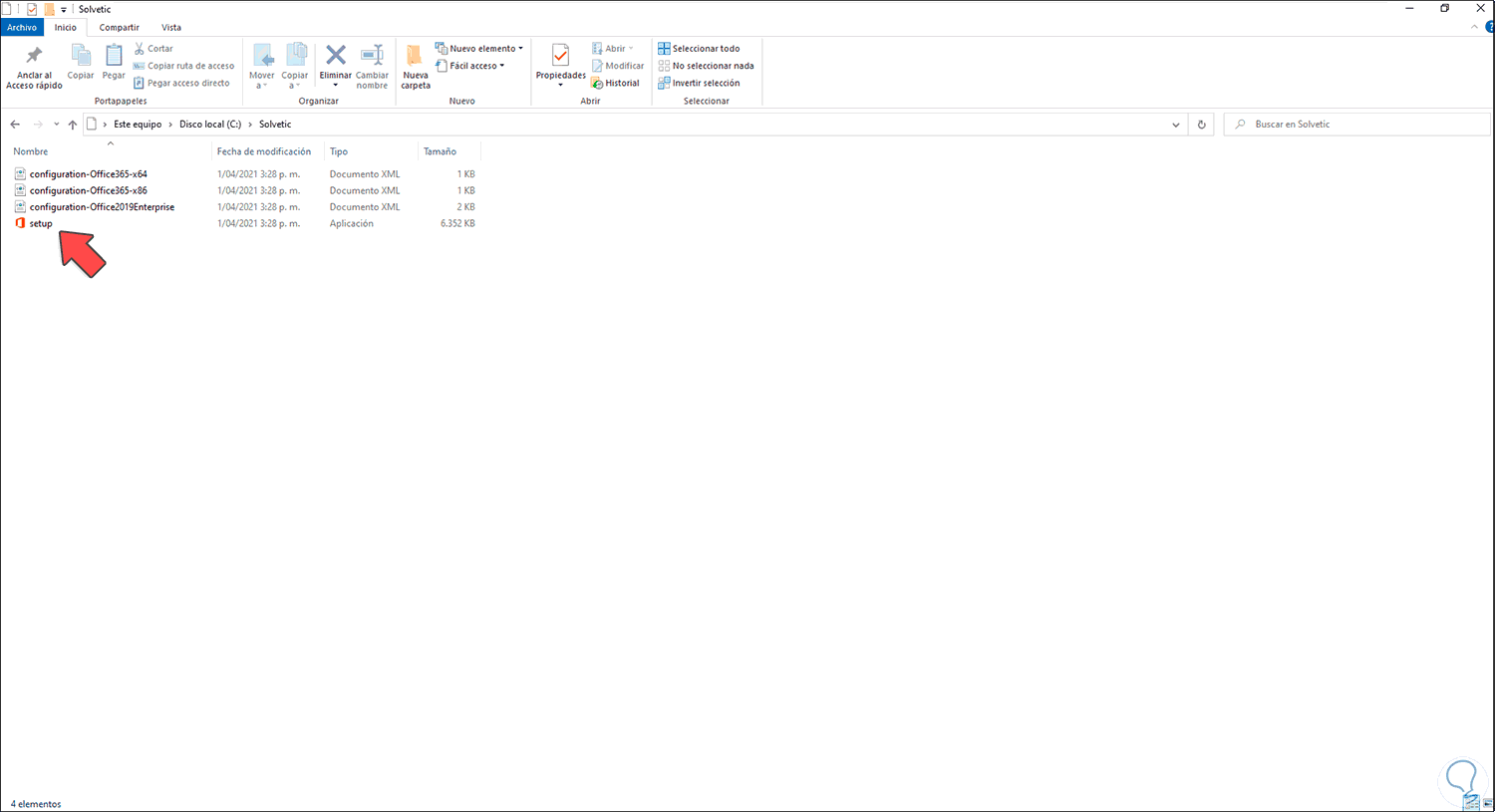This screenshot has height=812, width=1495.
Task: Click the title bar new folder icon
Action: (x=49, y=9)
